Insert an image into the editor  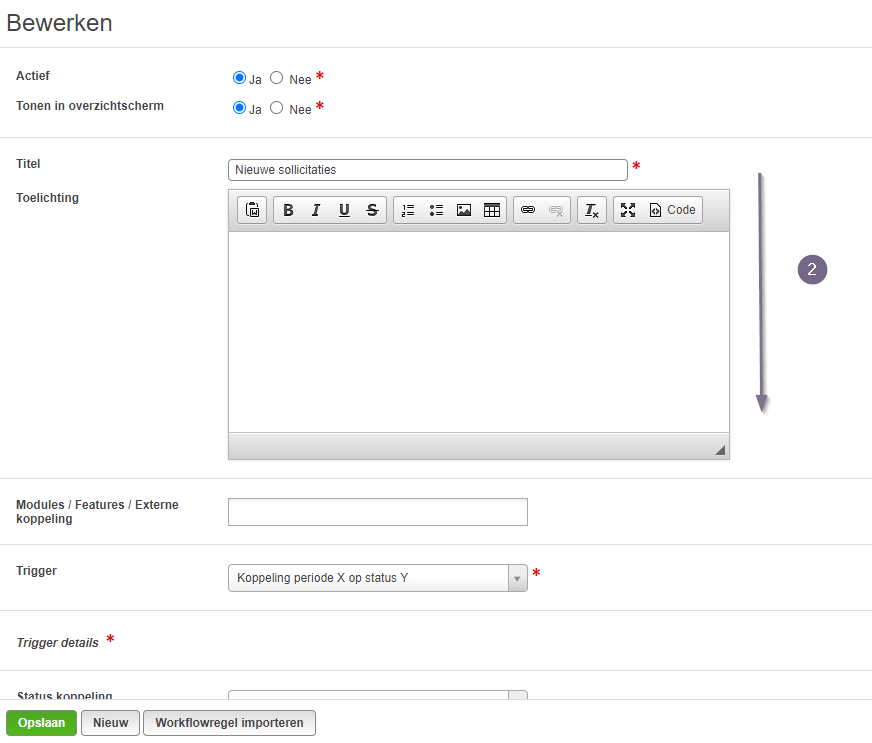click(x=464, y=210)
